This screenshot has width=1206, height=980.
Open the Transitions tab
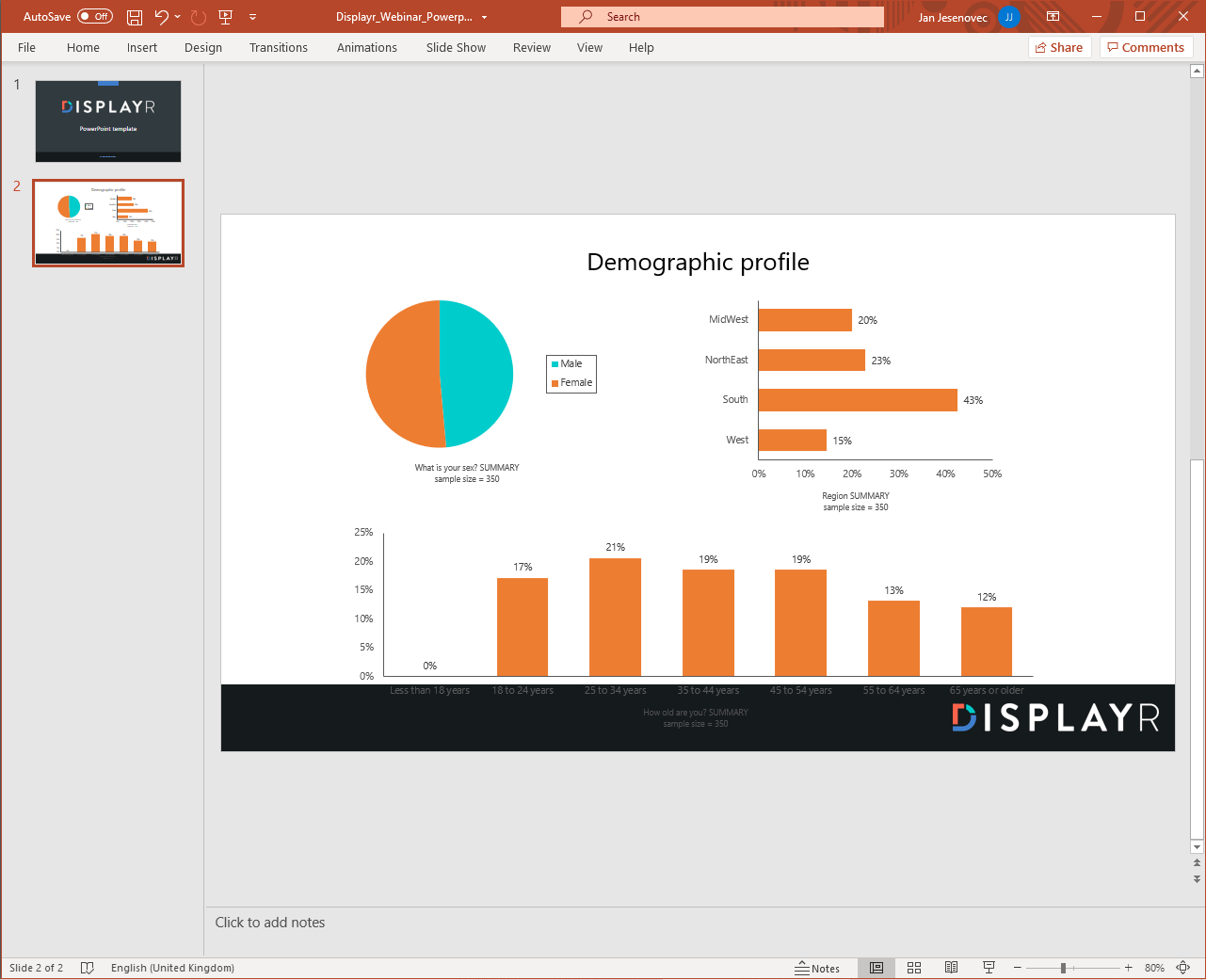(x=278, y=48)
